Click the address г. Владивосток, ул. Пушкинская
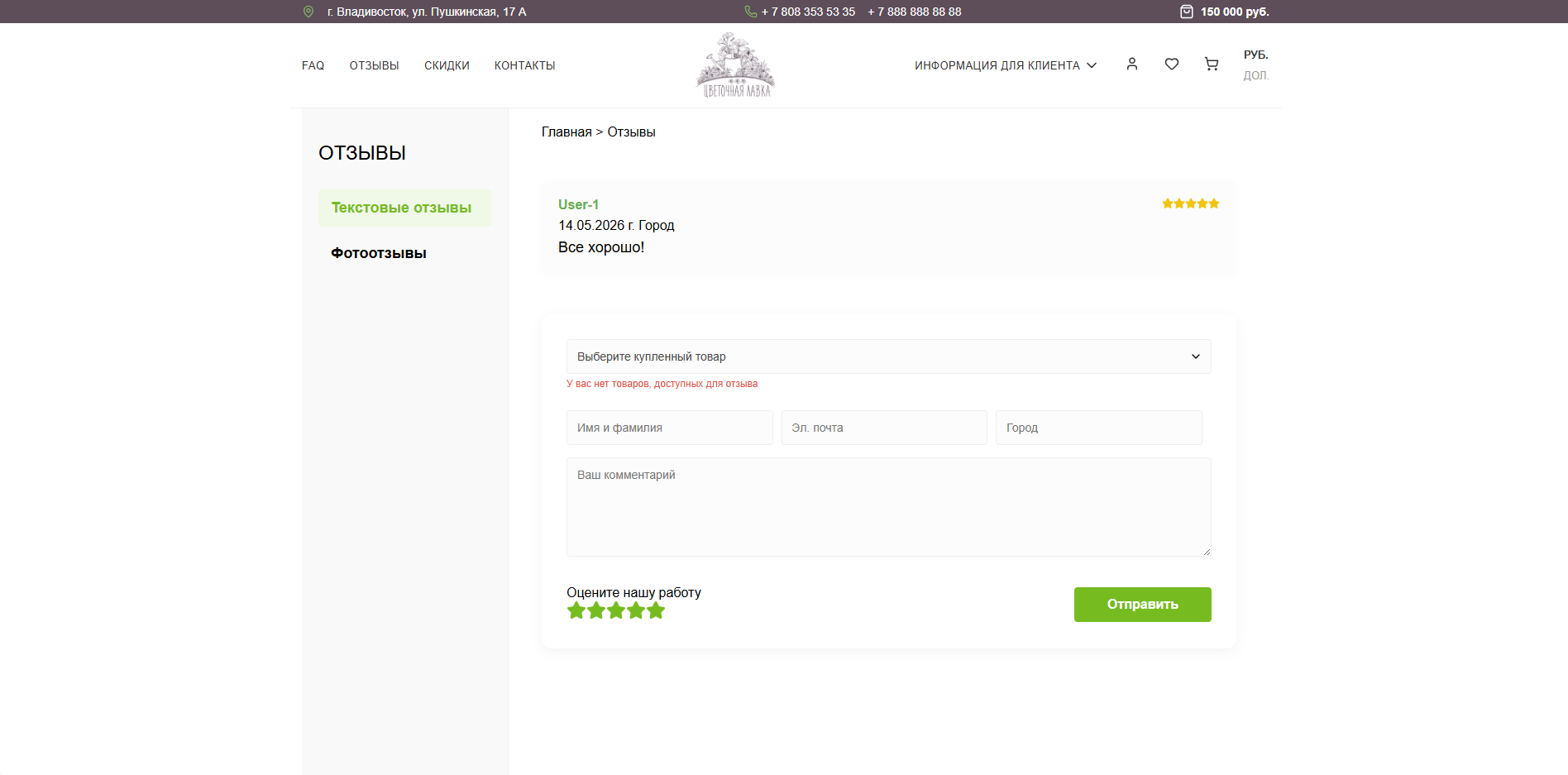This screenshot has width=1568, height=775. (x=427, y=12)
